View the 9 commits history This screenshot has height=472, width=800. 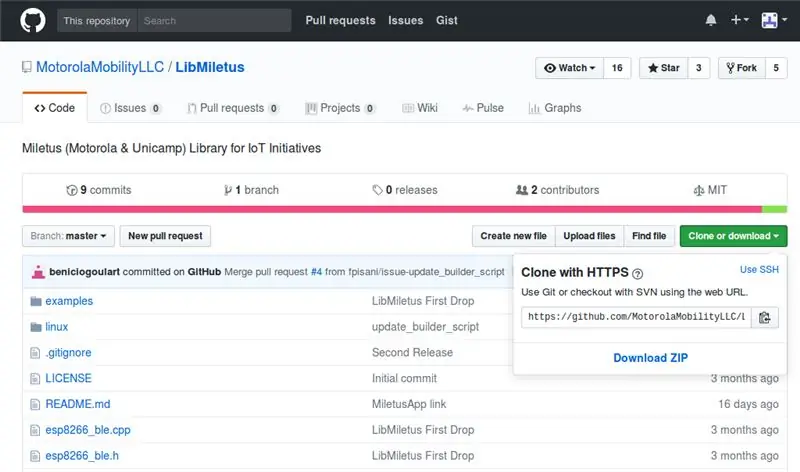click(x=98, y=190)
